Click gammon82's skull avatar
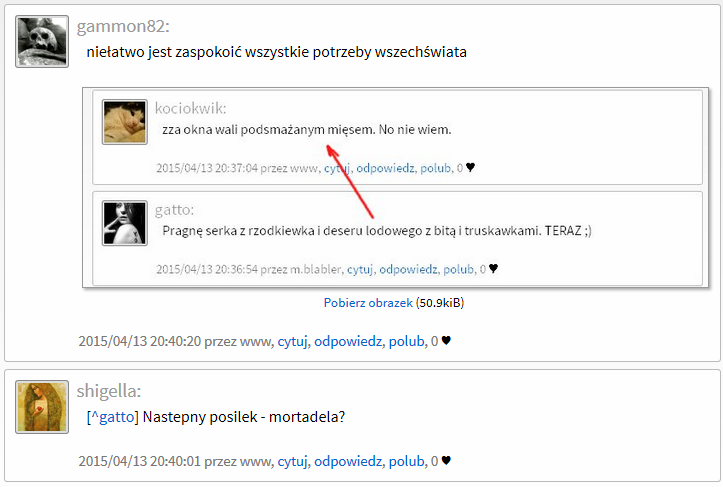The height and width of the screenshot is (487, 723). pos(42,42)
